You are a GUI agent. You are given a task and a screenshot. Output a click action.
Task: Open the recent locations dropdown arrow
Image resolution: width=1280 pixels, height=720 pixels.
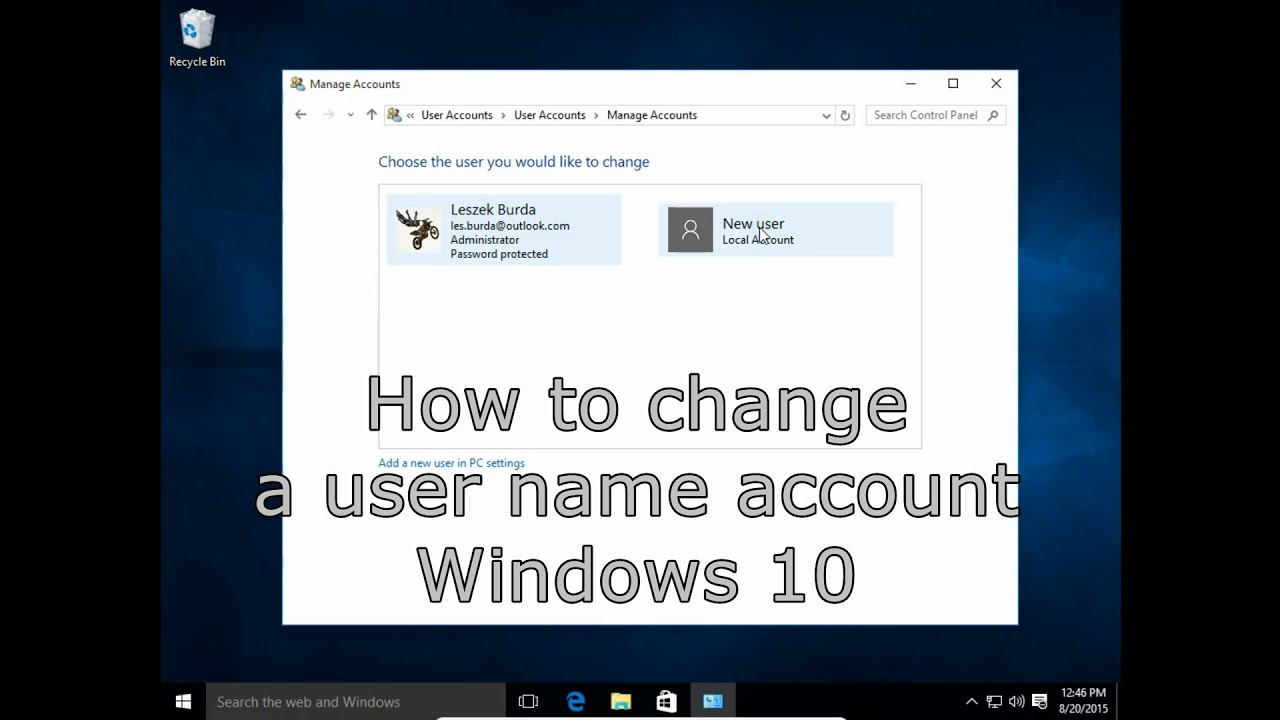click(350, 115)
